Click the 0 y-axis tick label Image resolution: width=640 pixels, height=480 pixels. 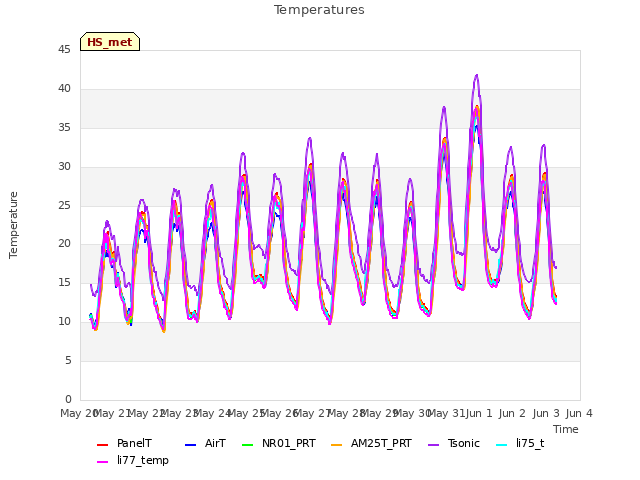click(x=68, y=399)
